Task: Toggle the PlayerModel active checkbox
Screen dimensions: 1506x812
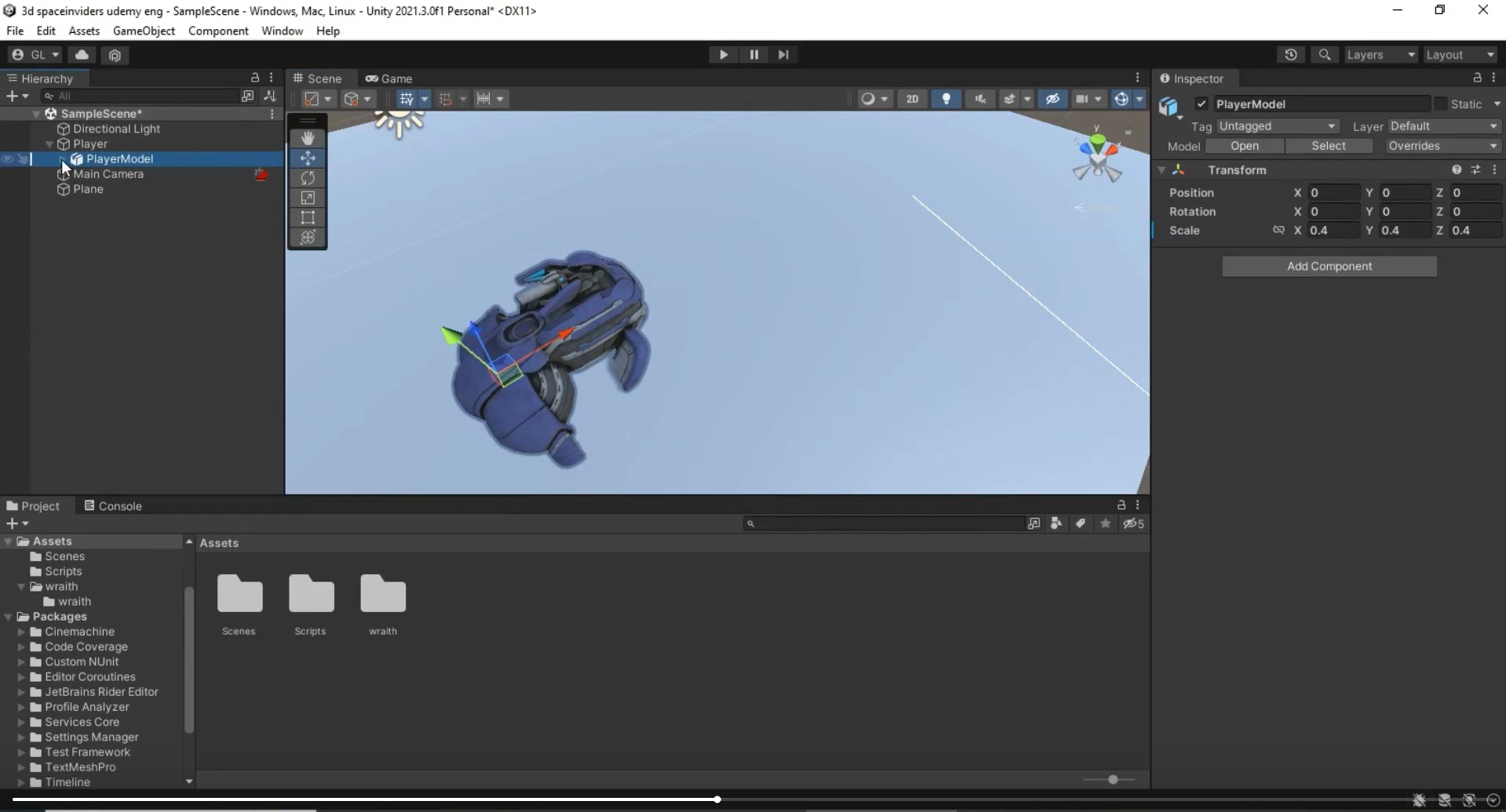Action: coord(1202,104)
